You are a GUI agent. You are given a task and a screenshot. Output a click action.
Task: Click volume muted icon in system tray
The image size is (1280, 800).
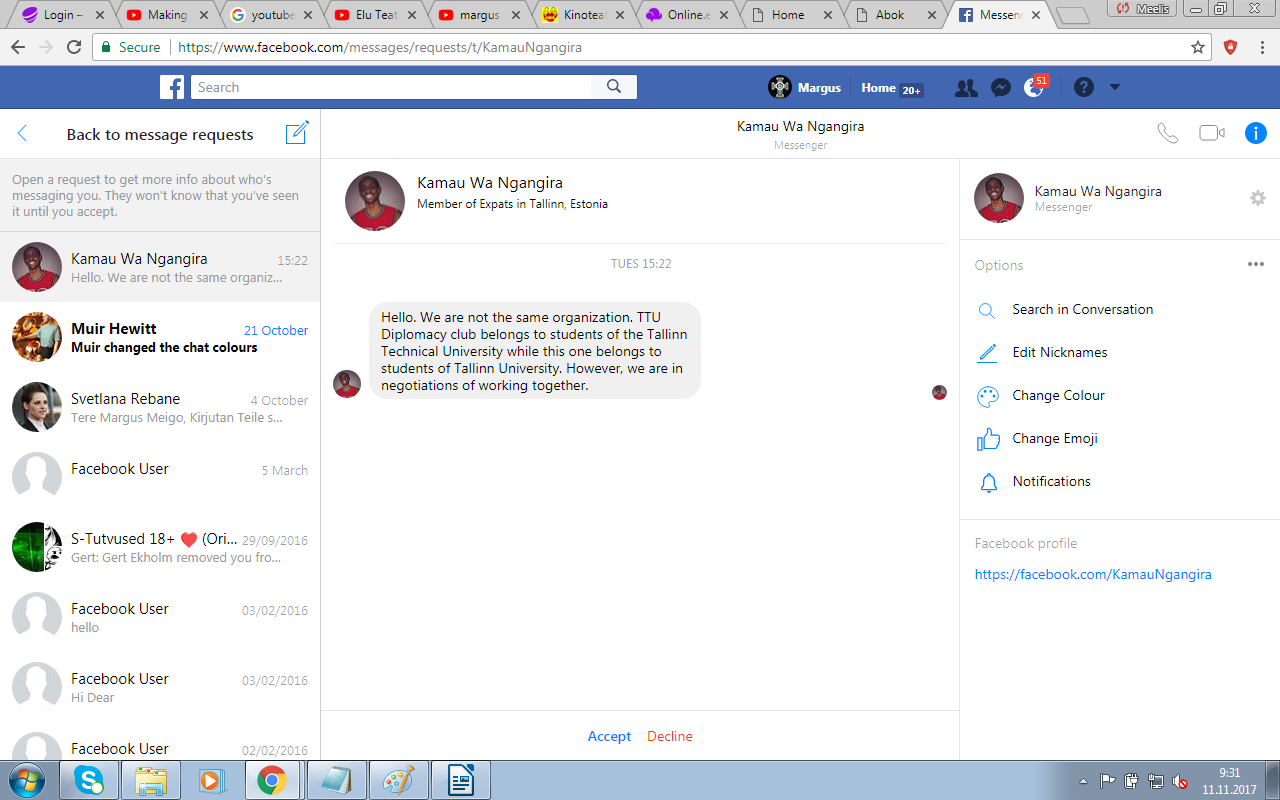click(1180, 781)
